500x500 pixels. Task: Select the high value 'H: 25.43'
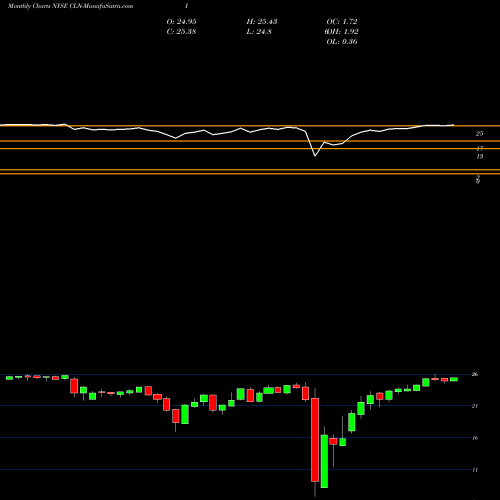pos(262,22)
